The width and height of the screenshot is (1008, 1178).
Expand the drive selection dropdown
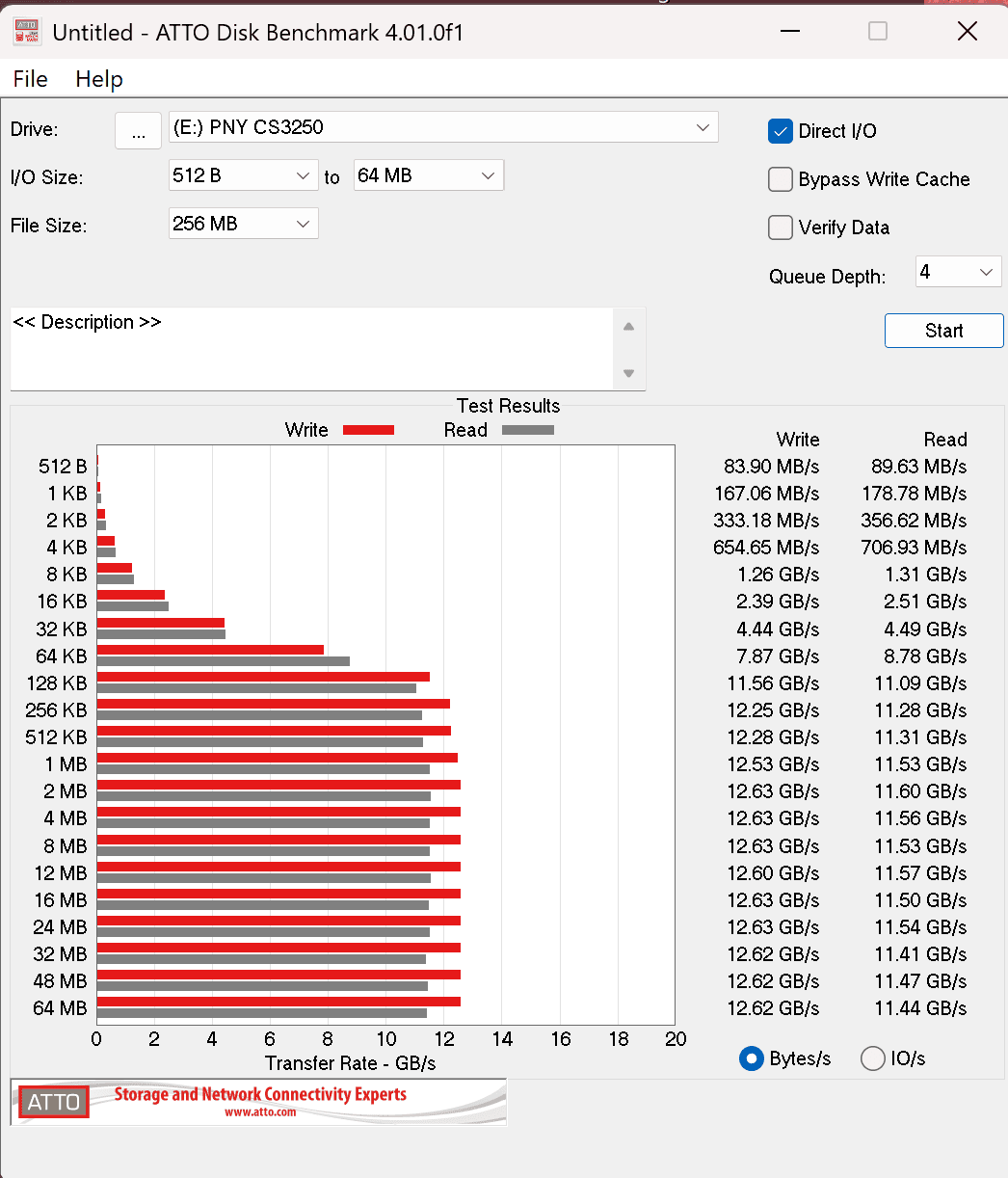pyautogui.click(x=703, y=127)
